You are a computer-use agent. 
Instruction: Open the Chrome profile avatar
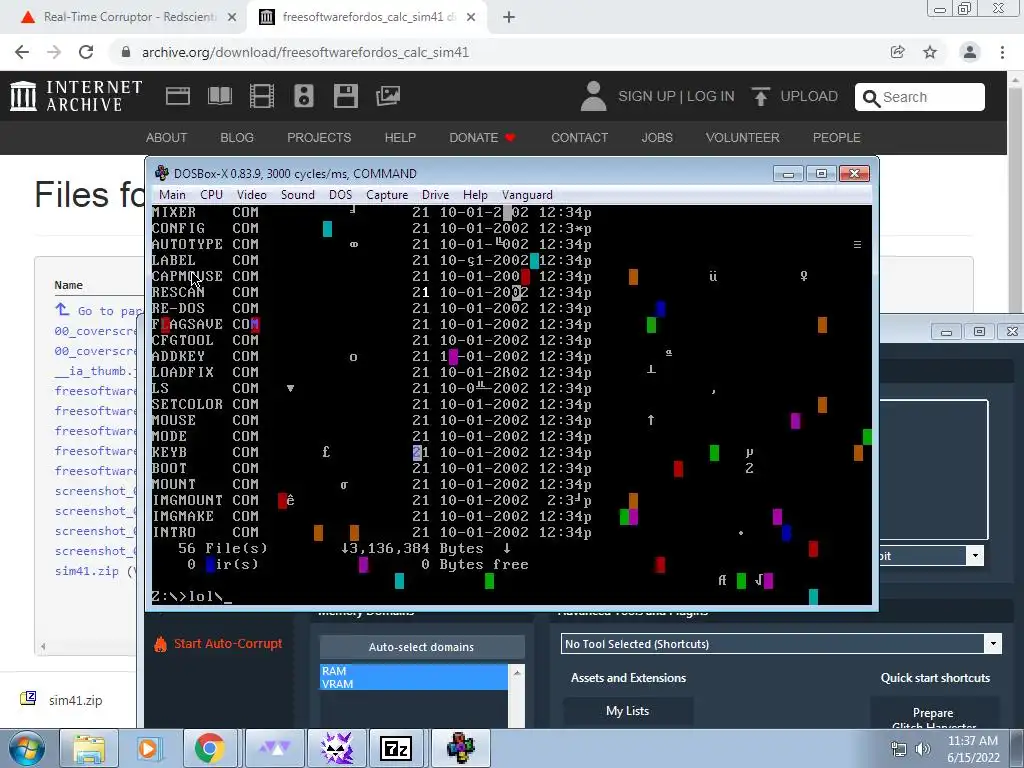click(970, 52)
